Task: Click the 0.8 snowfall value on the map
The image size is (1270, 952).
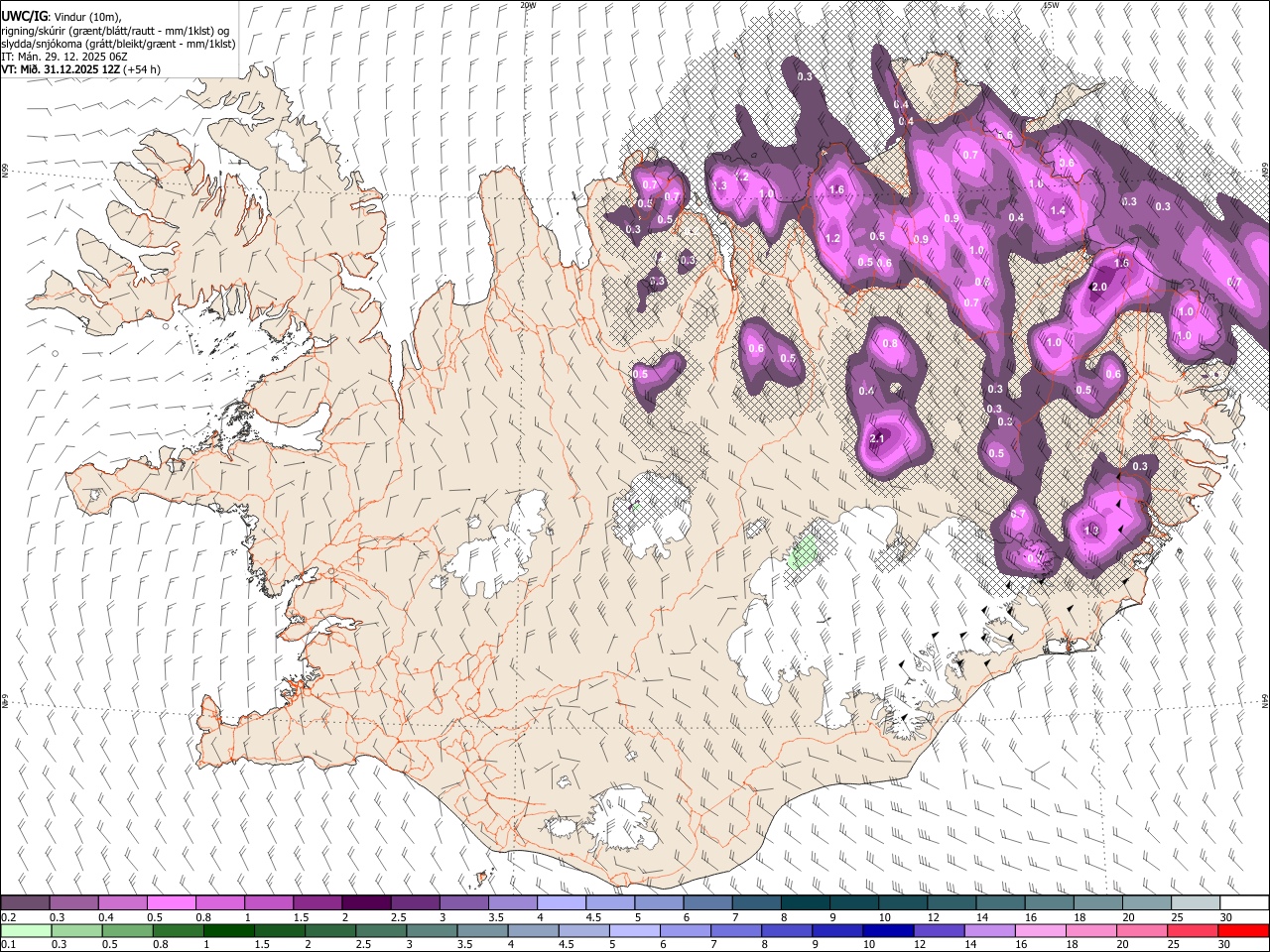Action: 890,344
